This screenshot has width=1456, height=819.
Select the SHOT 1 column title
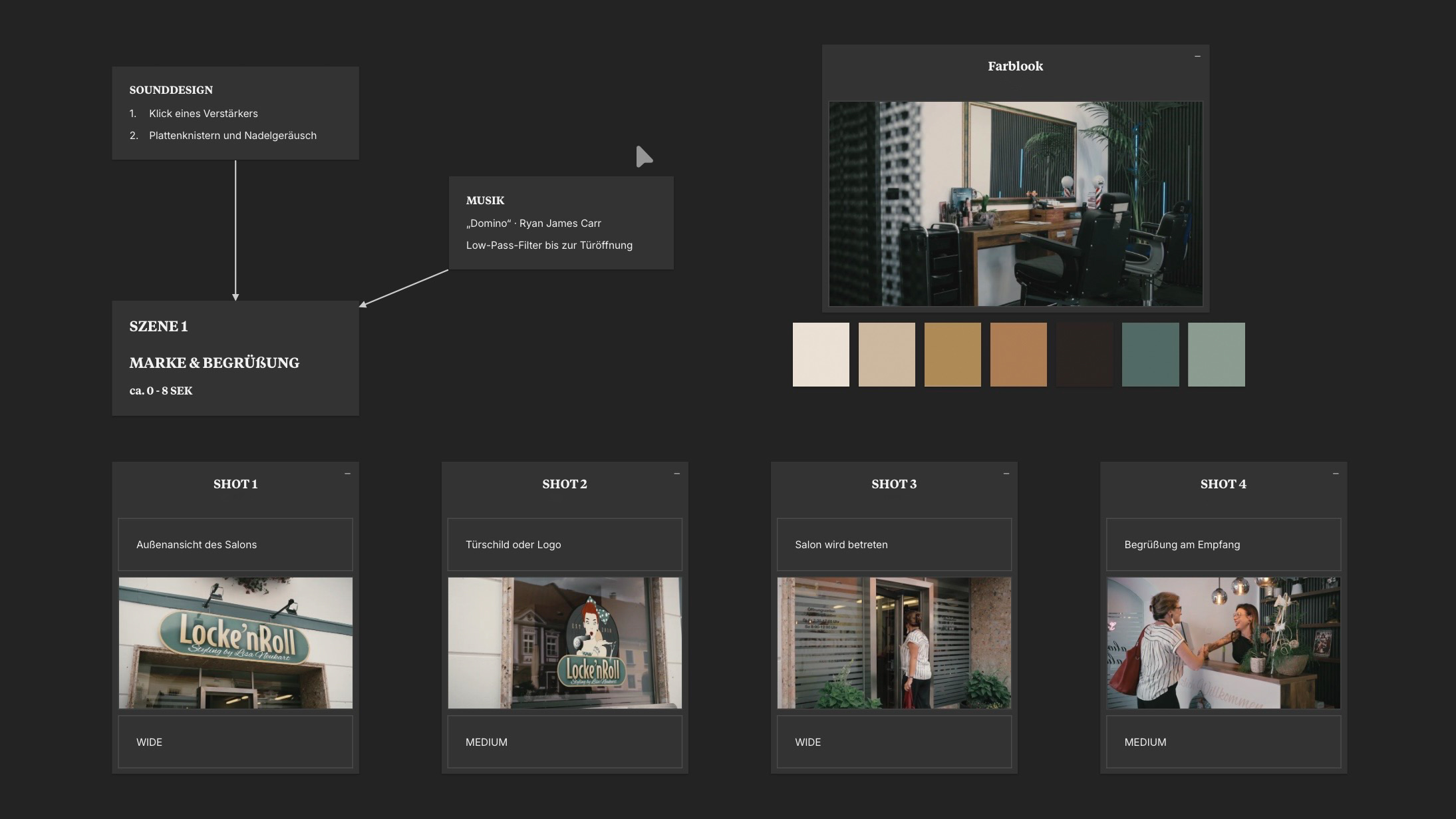[235, 484]
